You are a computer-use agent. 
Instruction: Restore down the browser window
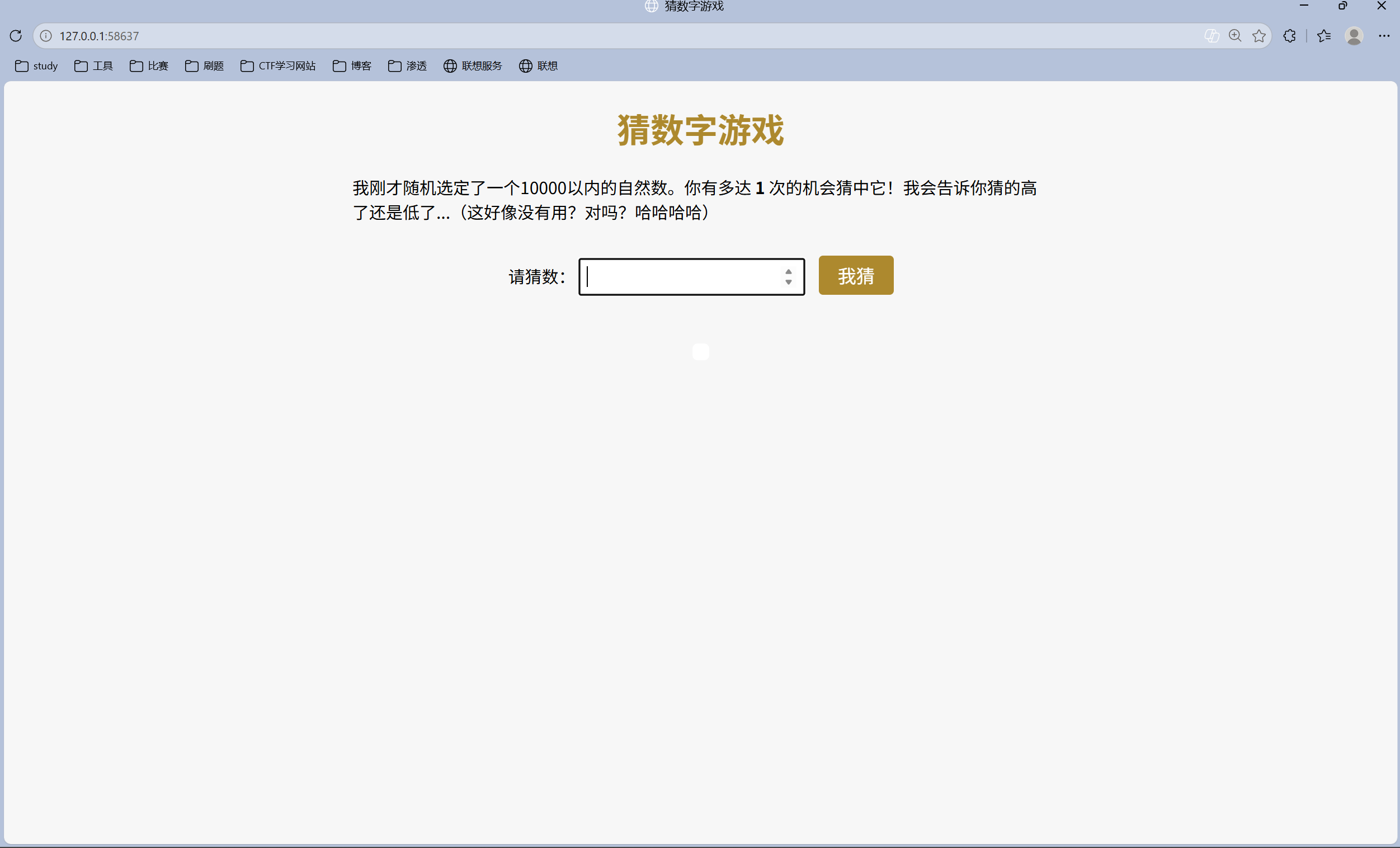pos(1342,6)
